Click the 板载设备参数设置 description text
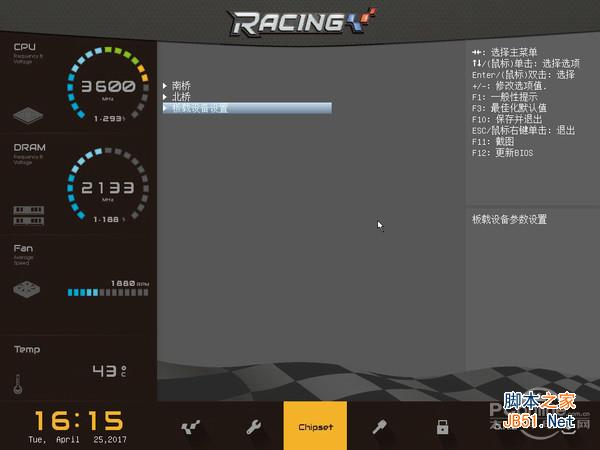Viewport: 600px width, 450px height. click(x=509, y=219)
